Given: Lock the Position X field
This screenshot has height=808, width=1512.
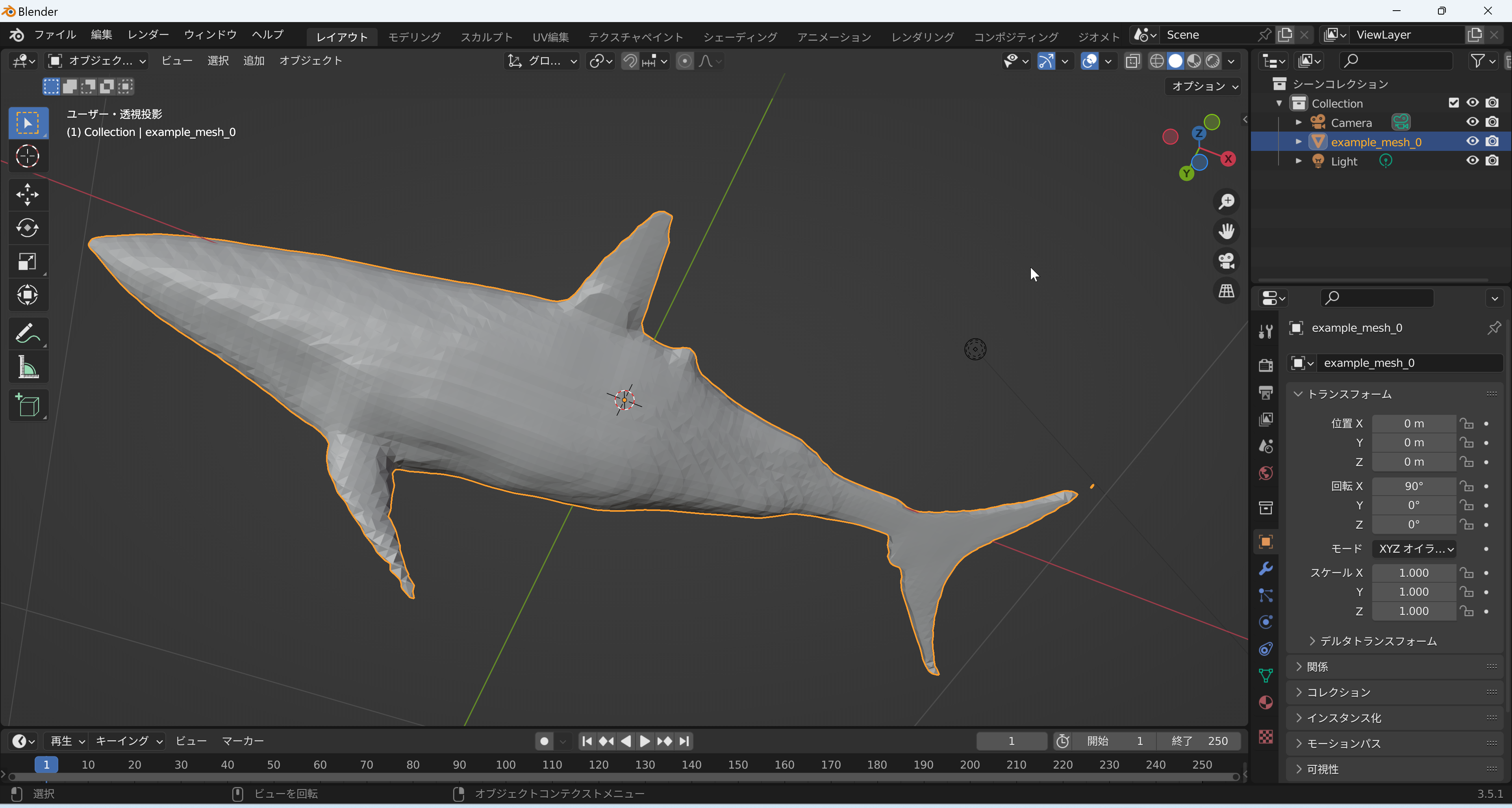Looking at the screenshot, I should (x=1467, y=424).
